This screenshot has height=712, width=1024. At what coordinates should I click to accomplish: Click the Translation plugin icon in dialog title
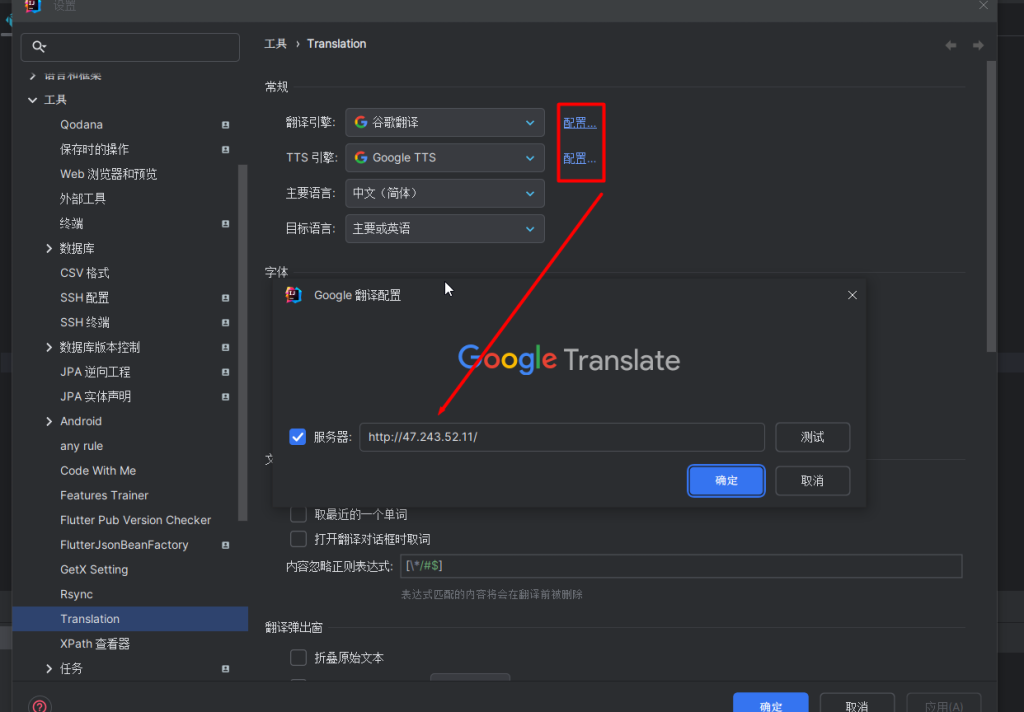[x=292, y=295]
